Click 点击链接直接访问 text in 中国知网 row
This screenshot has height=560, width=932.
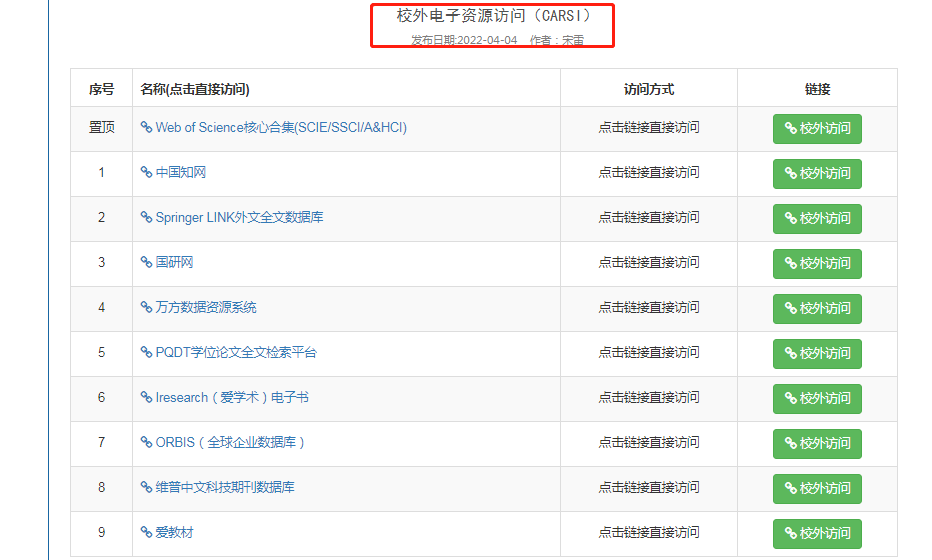point(649,172)
